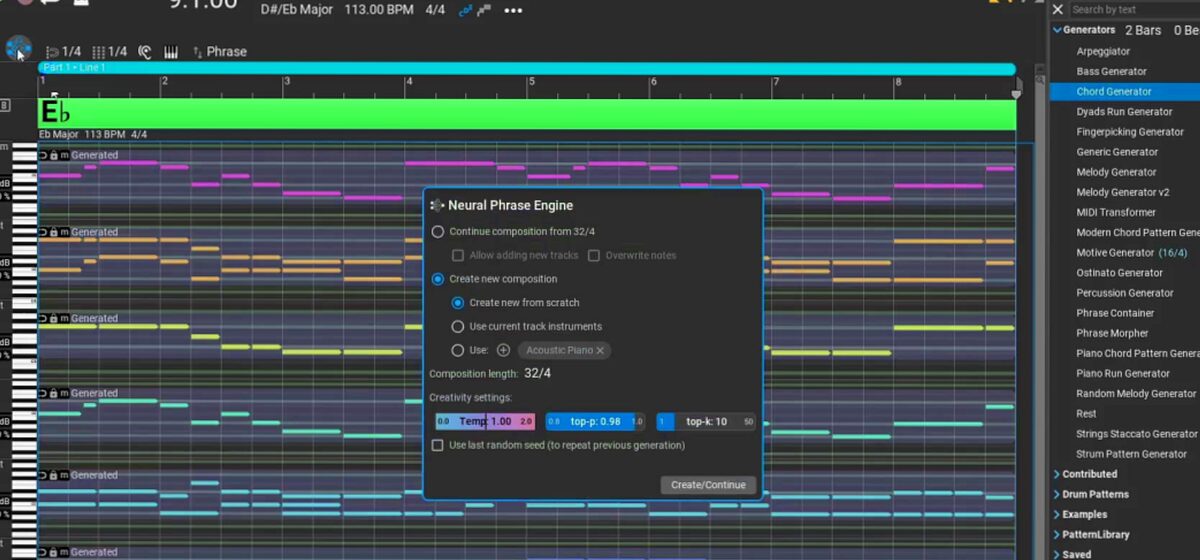Viewport: 1200px width, 560px height.
Task: Expand the Contributed category
Action: [1058, 475]
